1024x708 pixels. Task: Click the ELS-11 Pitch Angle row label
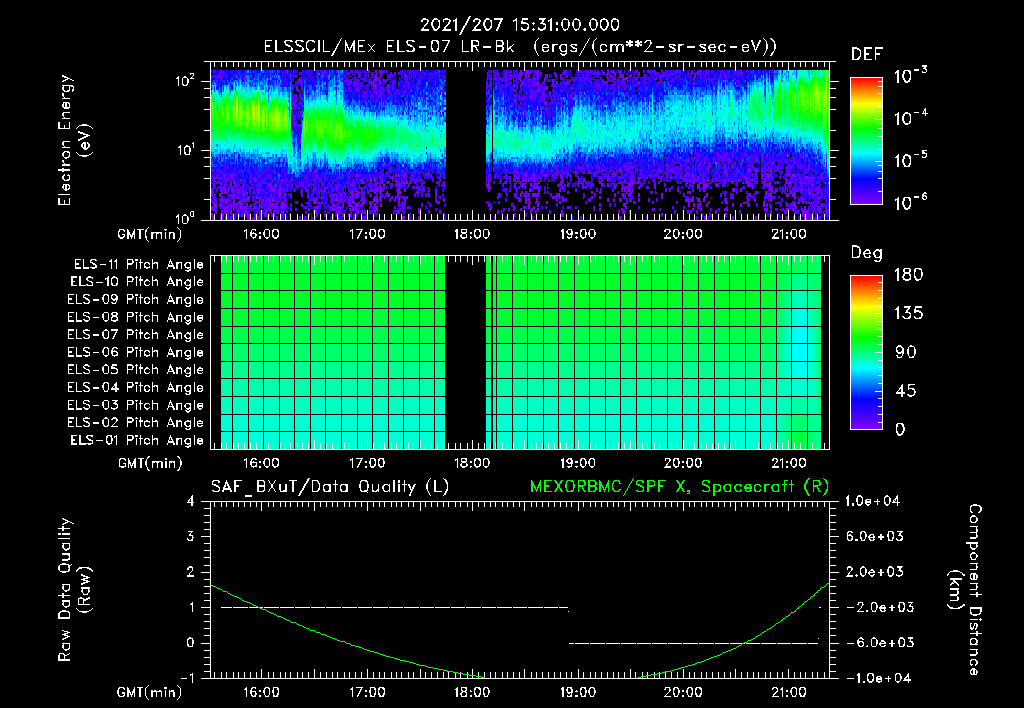tap(138, 265)
